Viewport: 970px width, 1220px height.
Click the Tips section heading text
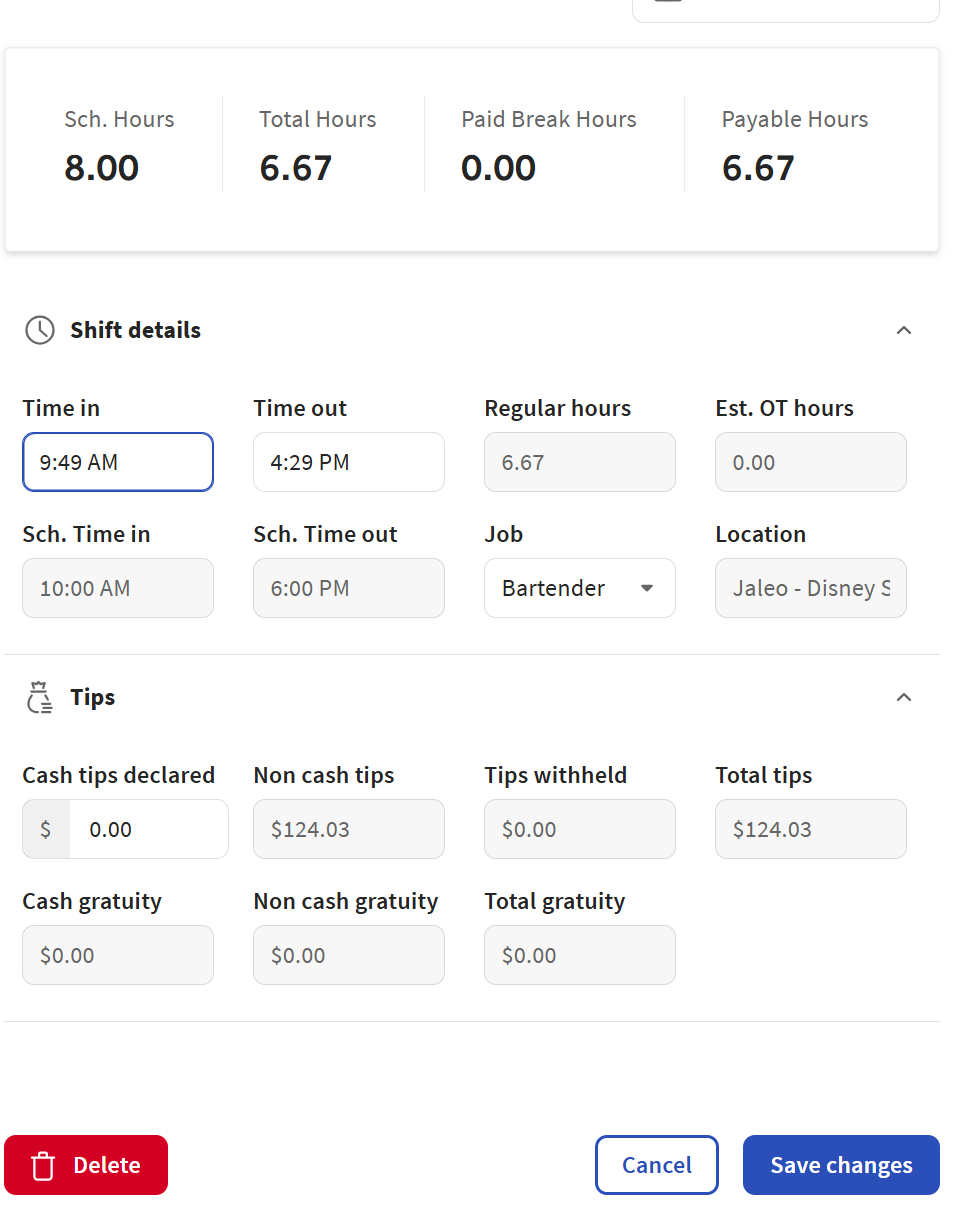[93, 698]
